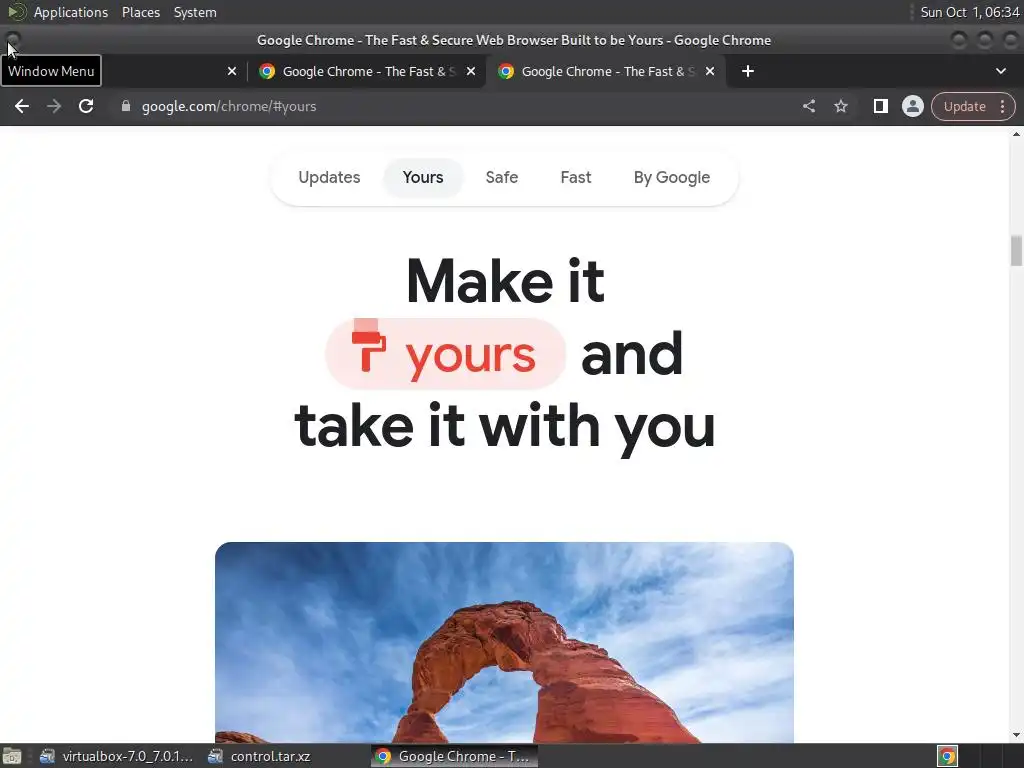Share this page using share icon

click(809, 106)
